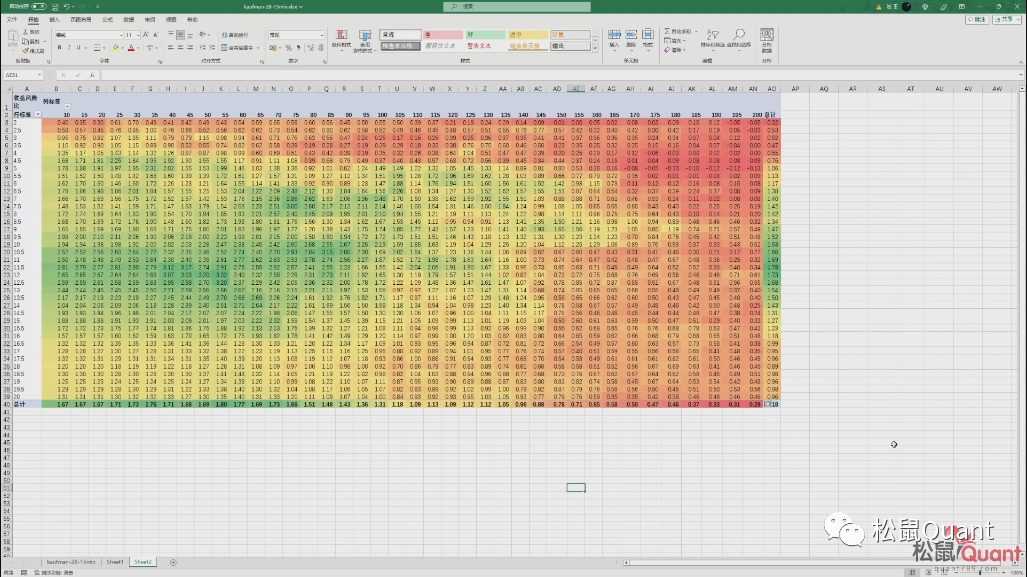The image size is (1027, 577).
Task: Click the red Font Color letter A
Action: pyautogui.click(x=131, y=48)
